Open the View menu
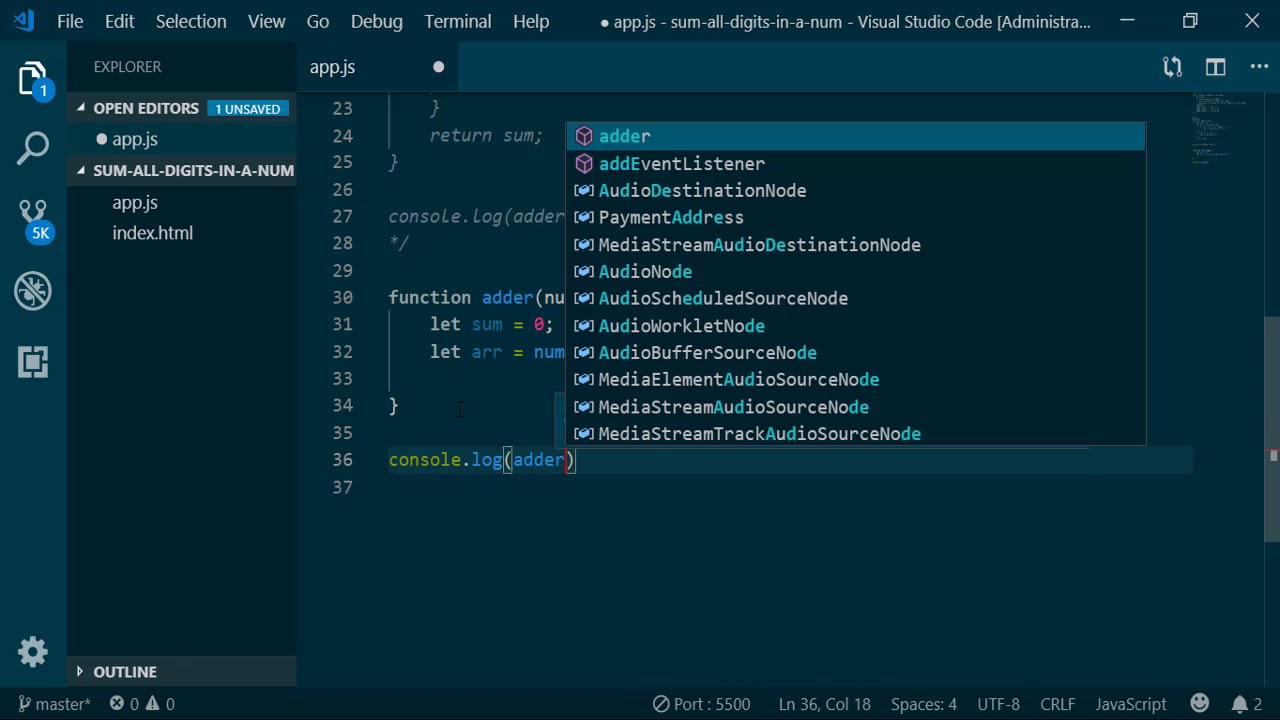 (267, 21)
